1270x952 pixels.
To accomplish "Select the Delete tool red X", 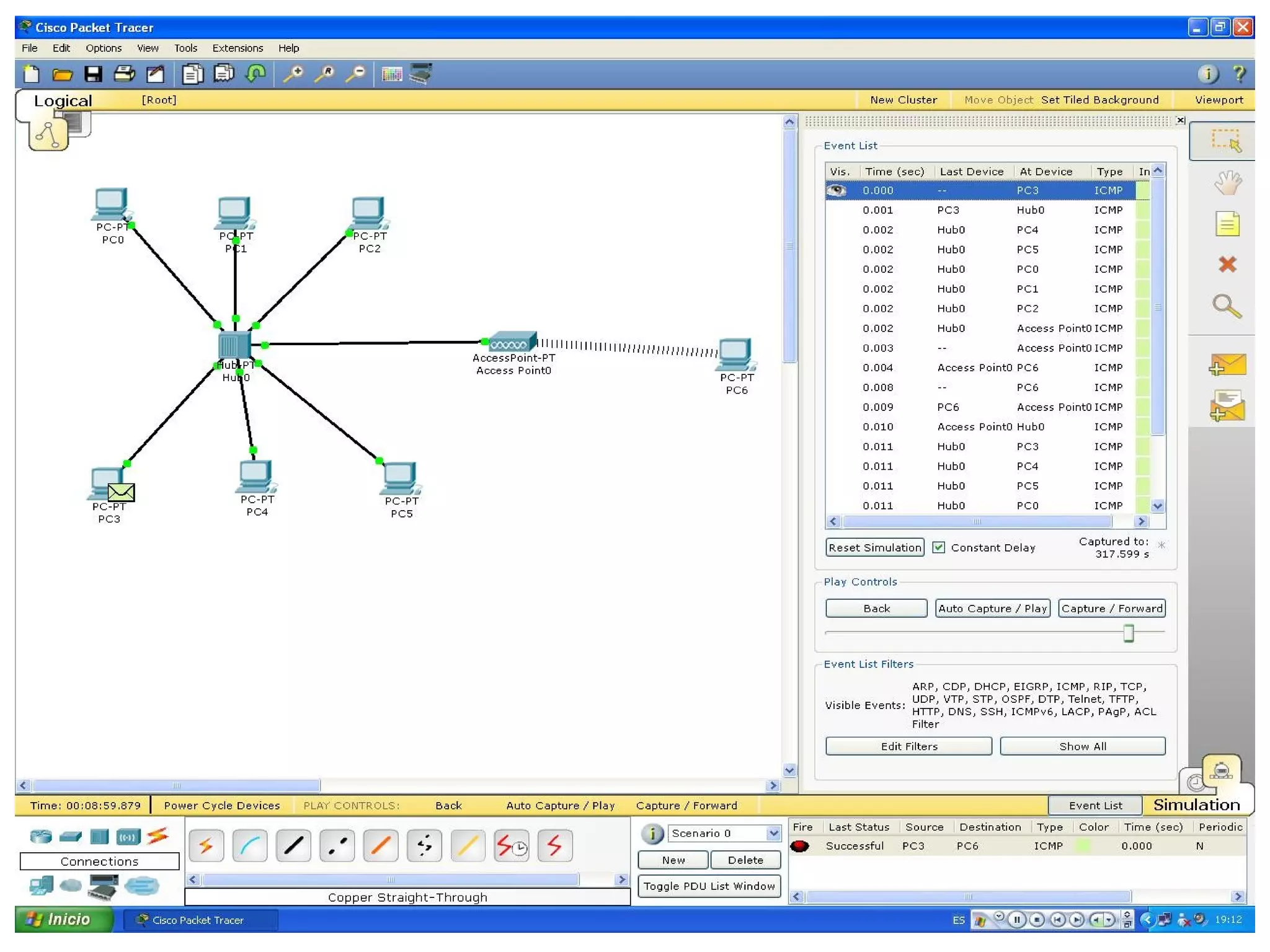I will [1227, 265].
